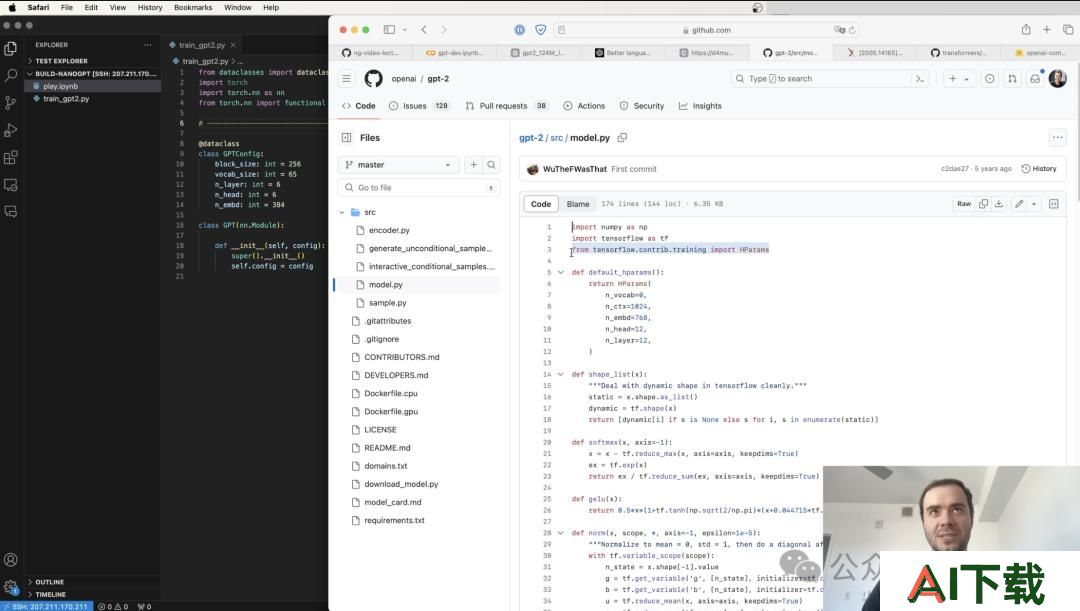The width and height of the screenshot is (1080, 611).
Task: Open VS Code Source Control icon
Action: click(10, 103)
